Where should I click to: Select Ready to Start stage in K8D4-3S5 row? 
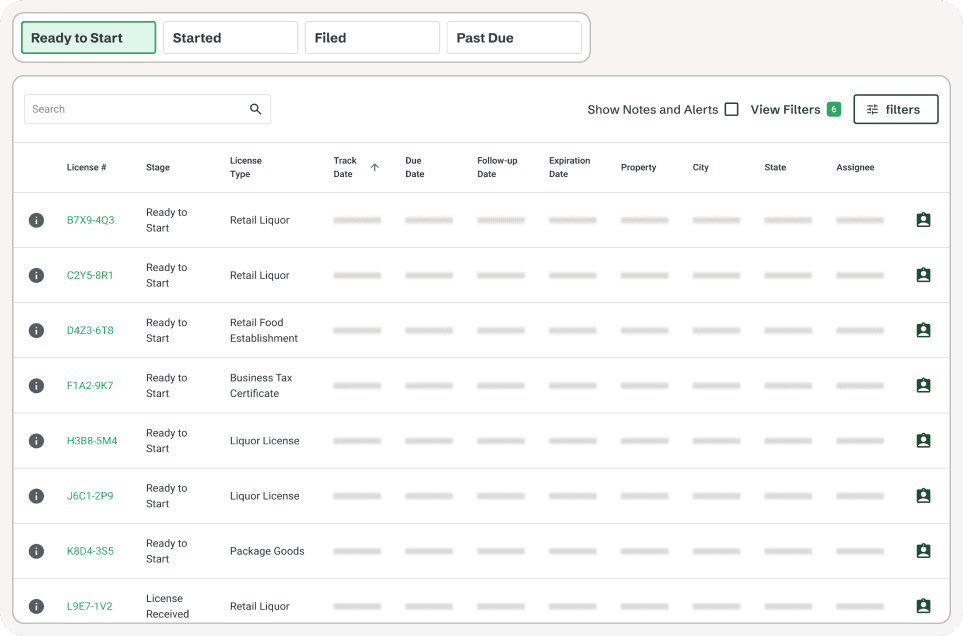tap(166, 551)
